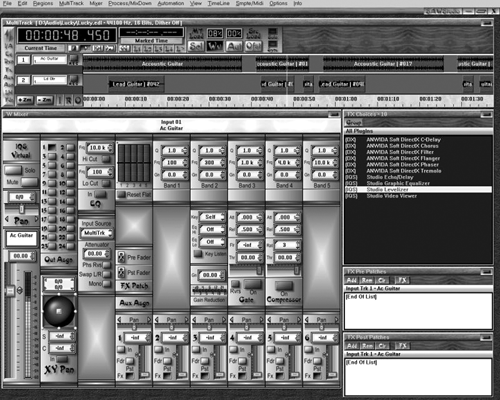Screen dimensions: 500x400
Task: Click the track 2 number box
Action: click(x=23, y=80)
